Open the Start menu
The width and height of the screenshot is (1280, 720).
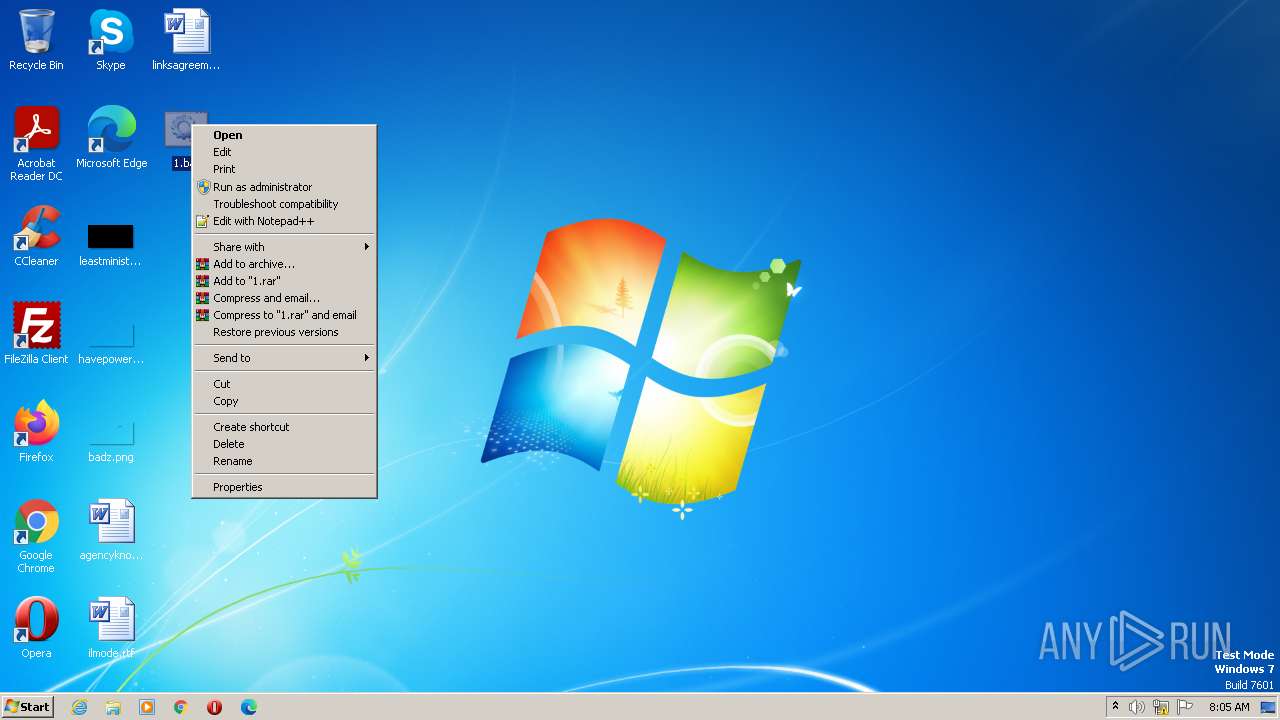tap(27, 707)
